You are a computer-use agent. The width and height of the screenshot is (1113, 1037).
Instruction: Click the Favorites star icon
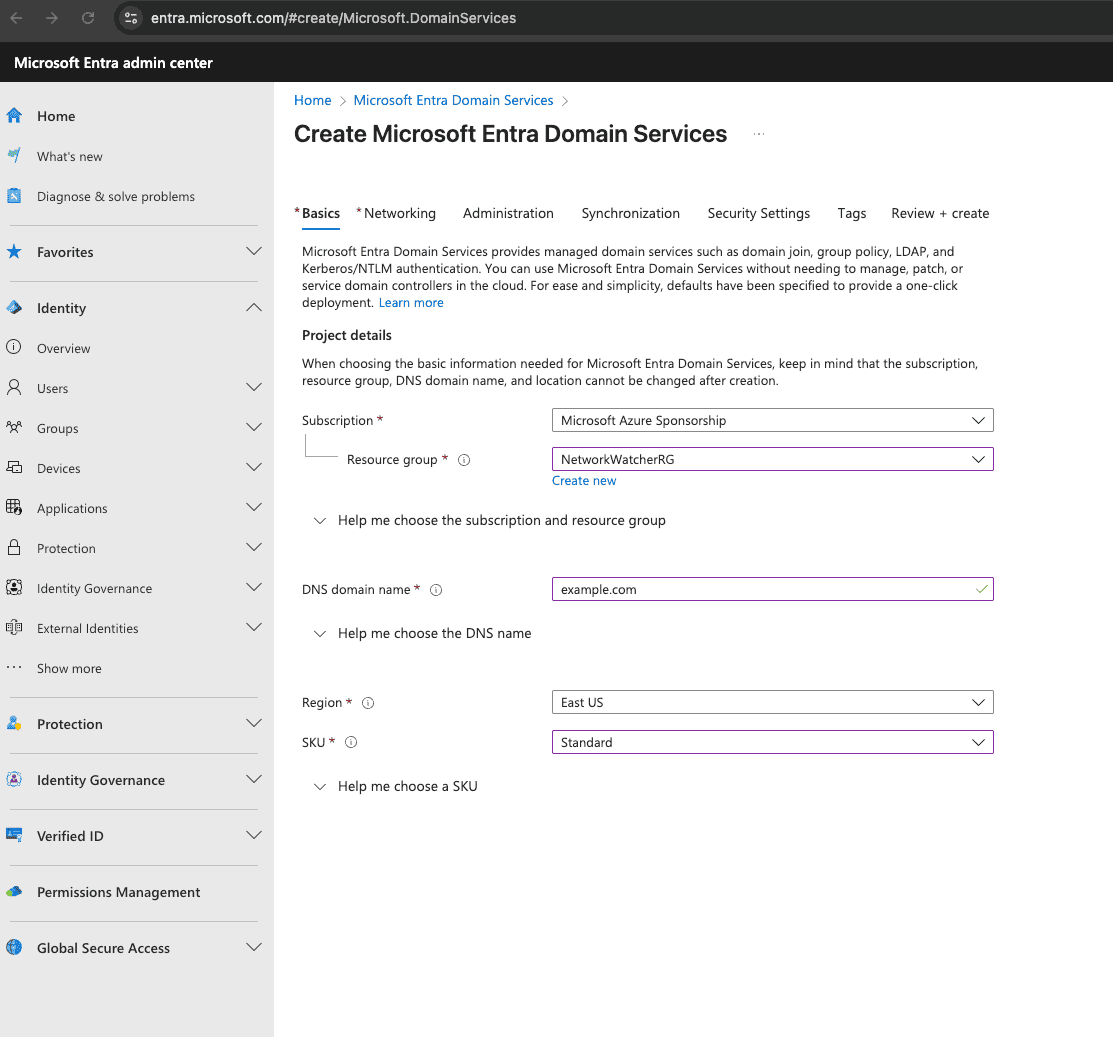(x=14, y=252)
